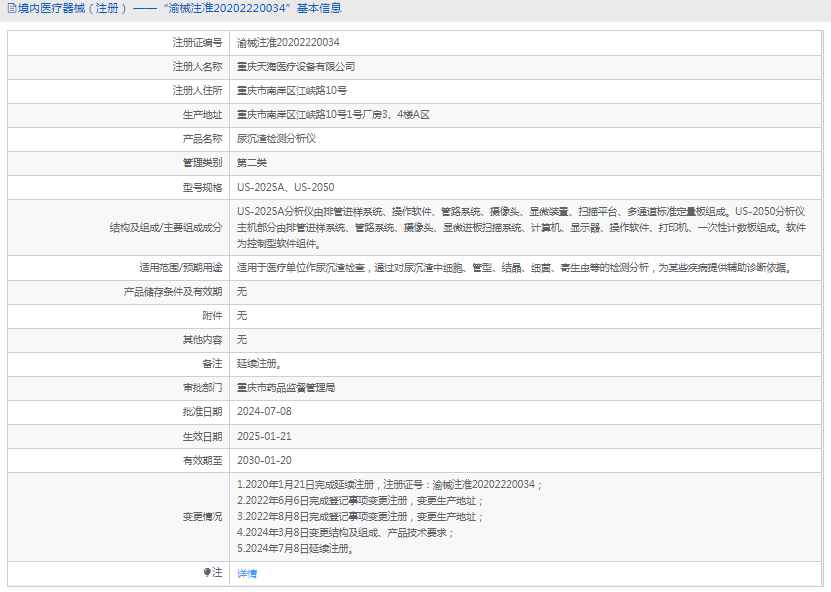
Task: Click the 无 value in 附件 row
Action: tap(242, 316)
